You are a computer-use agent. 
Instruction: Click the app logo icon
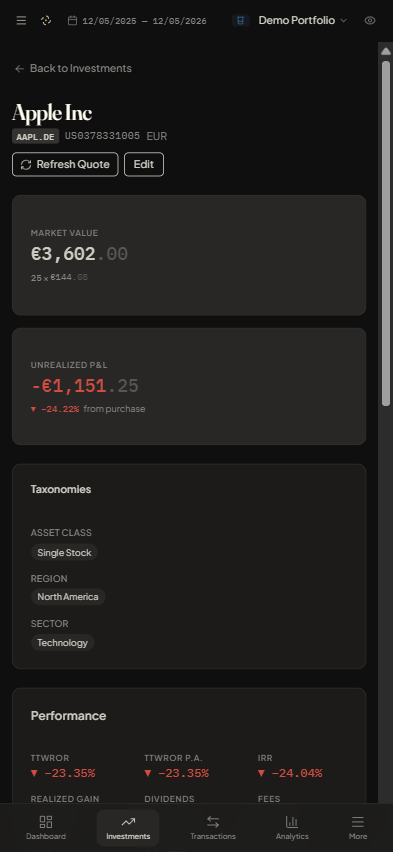point(46,21)
